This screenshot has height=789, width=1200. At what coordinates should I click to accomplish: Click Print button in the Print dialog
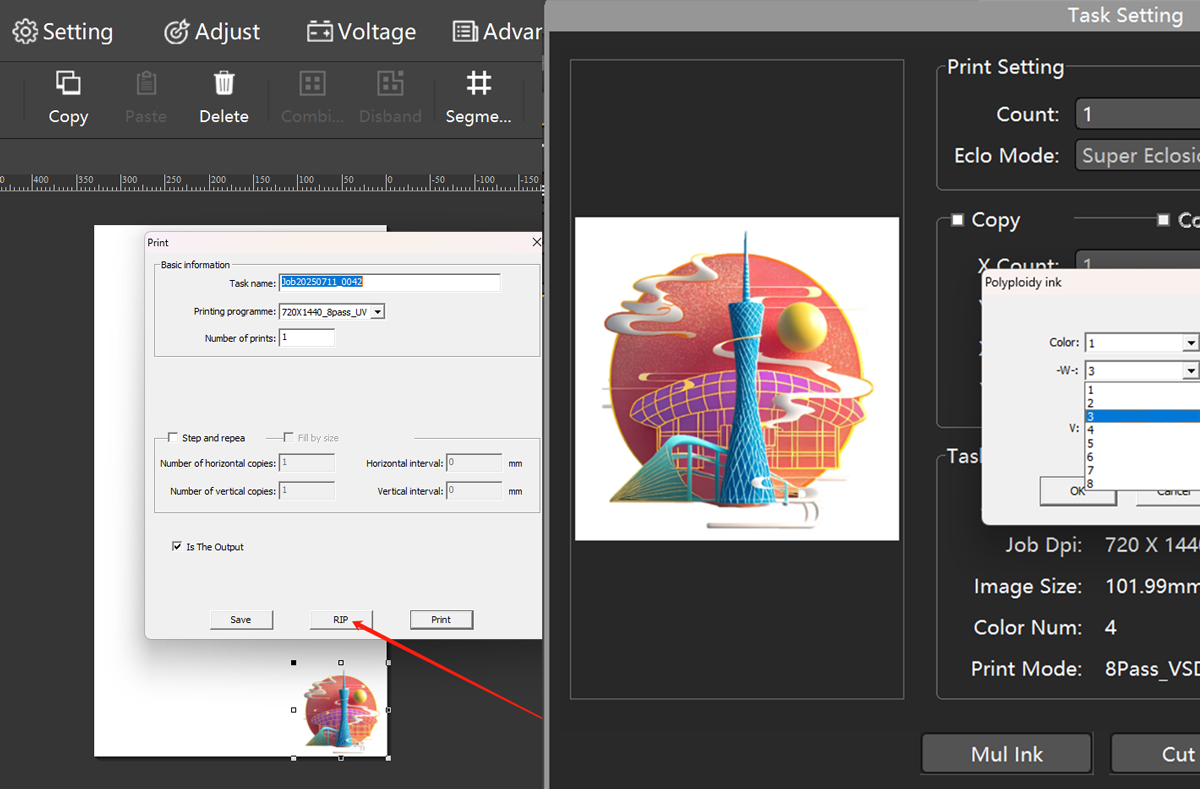click(x=441, y=620)
